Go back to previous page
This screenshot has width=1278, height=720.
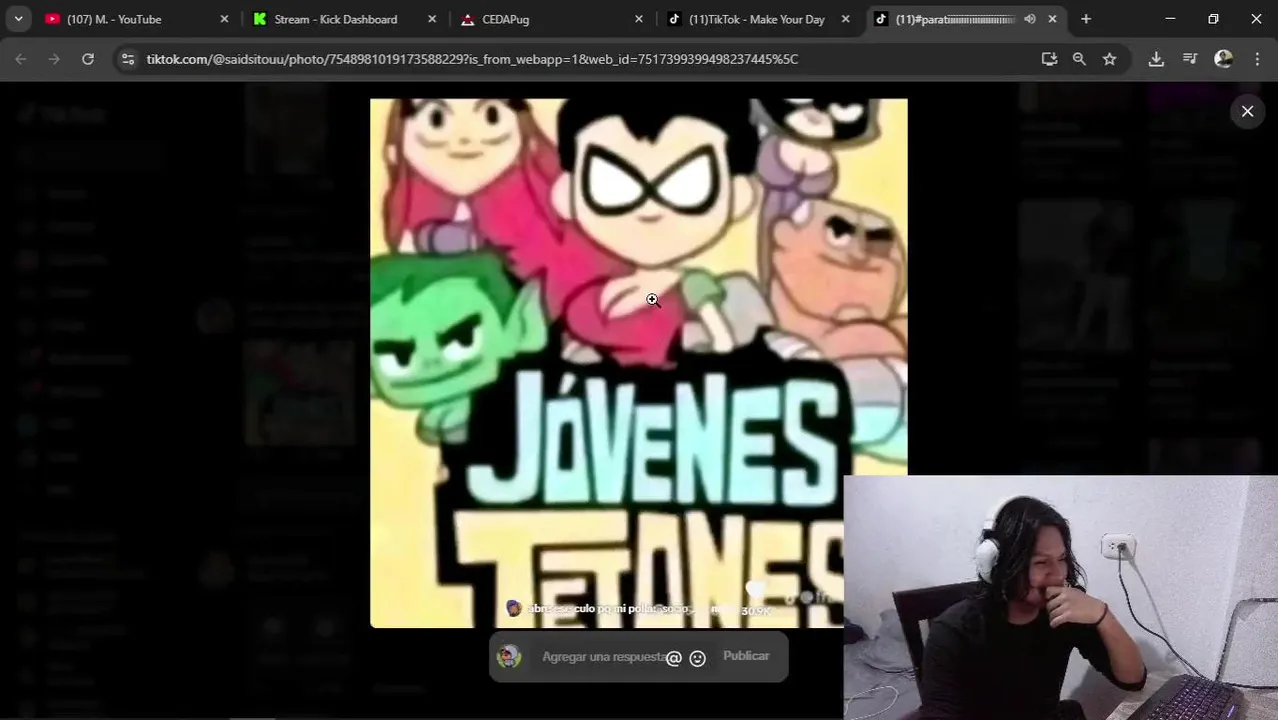click(x=21, y=59)
